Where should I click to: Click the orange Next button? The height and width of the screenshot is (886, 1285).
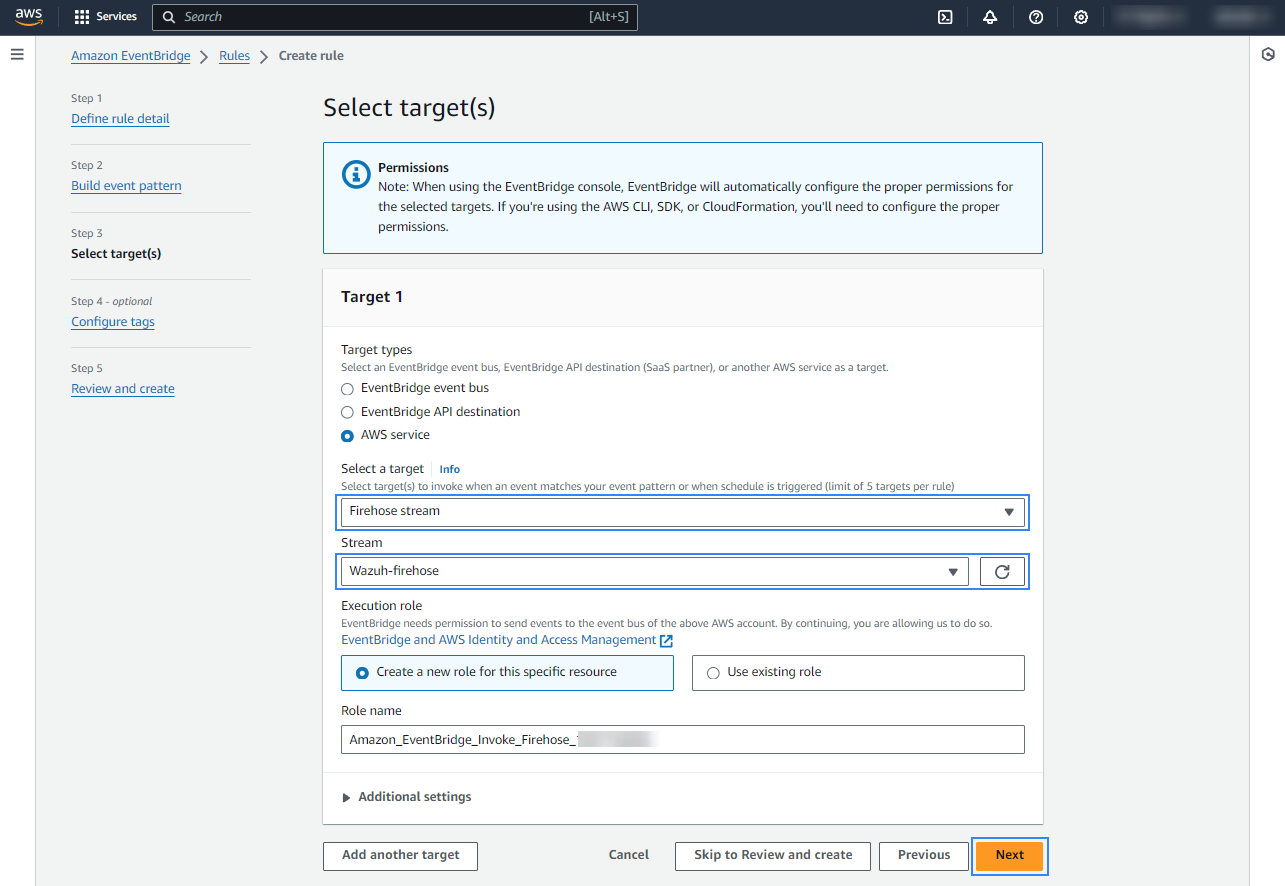(x=1009, y=855)
